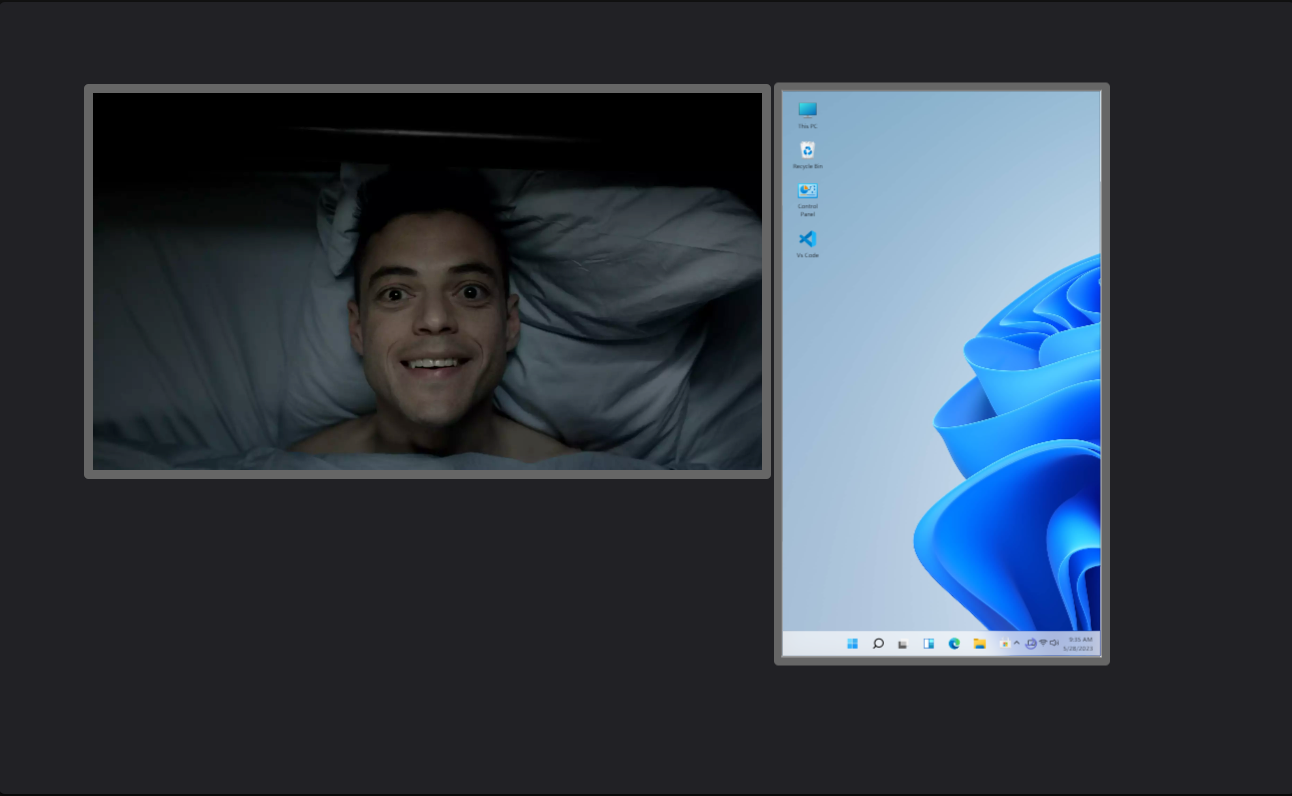Open the Recycle Bin desktop icon
Image resolution: width=1292 pixels, height=796 pixels.
click(808, 155)
